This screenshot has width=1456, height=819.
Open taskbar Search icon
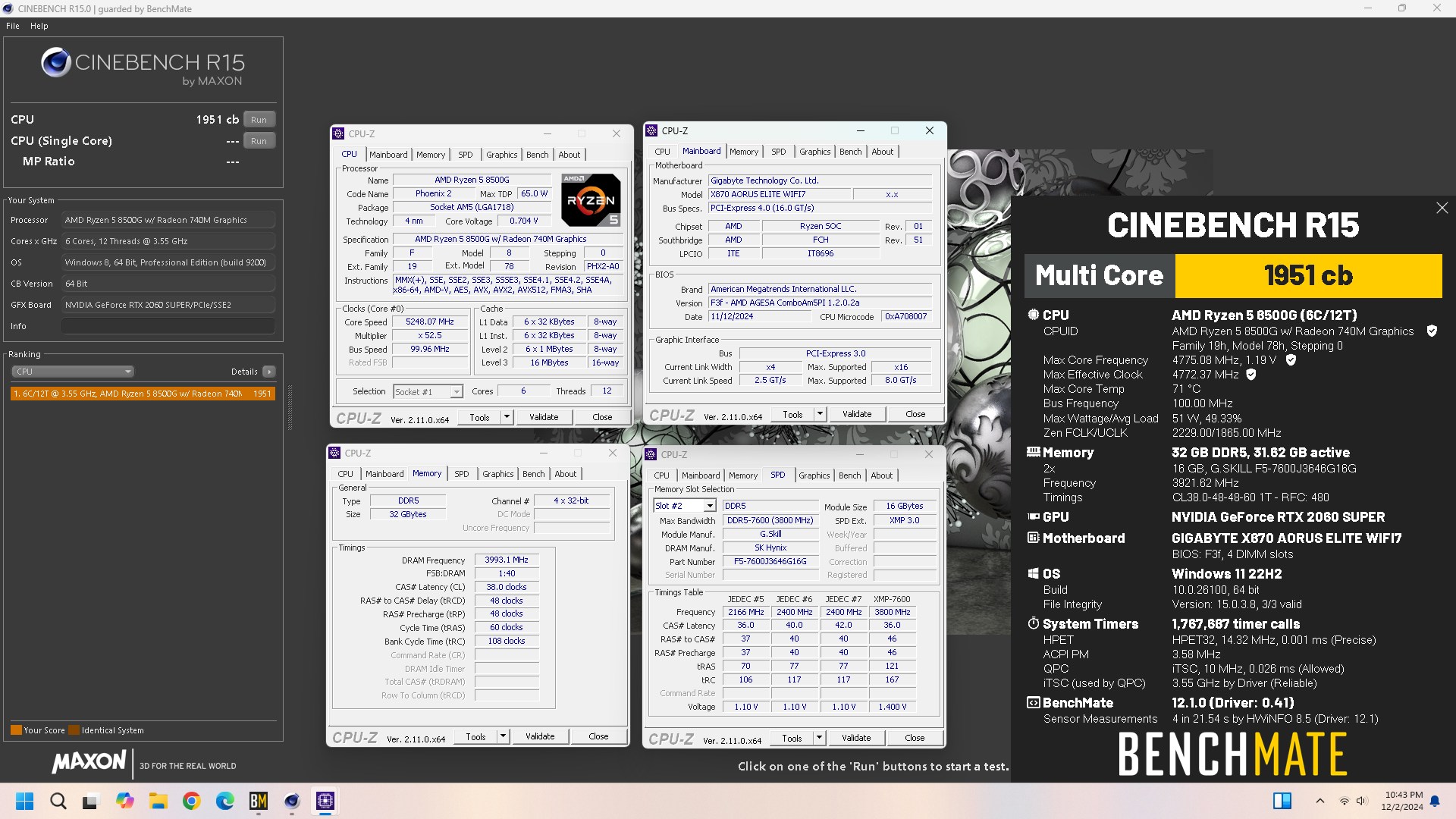[x=58, y=801]
